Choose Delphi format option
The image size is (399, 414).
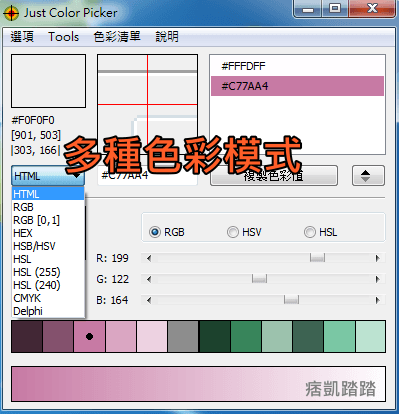pos(48,311)
